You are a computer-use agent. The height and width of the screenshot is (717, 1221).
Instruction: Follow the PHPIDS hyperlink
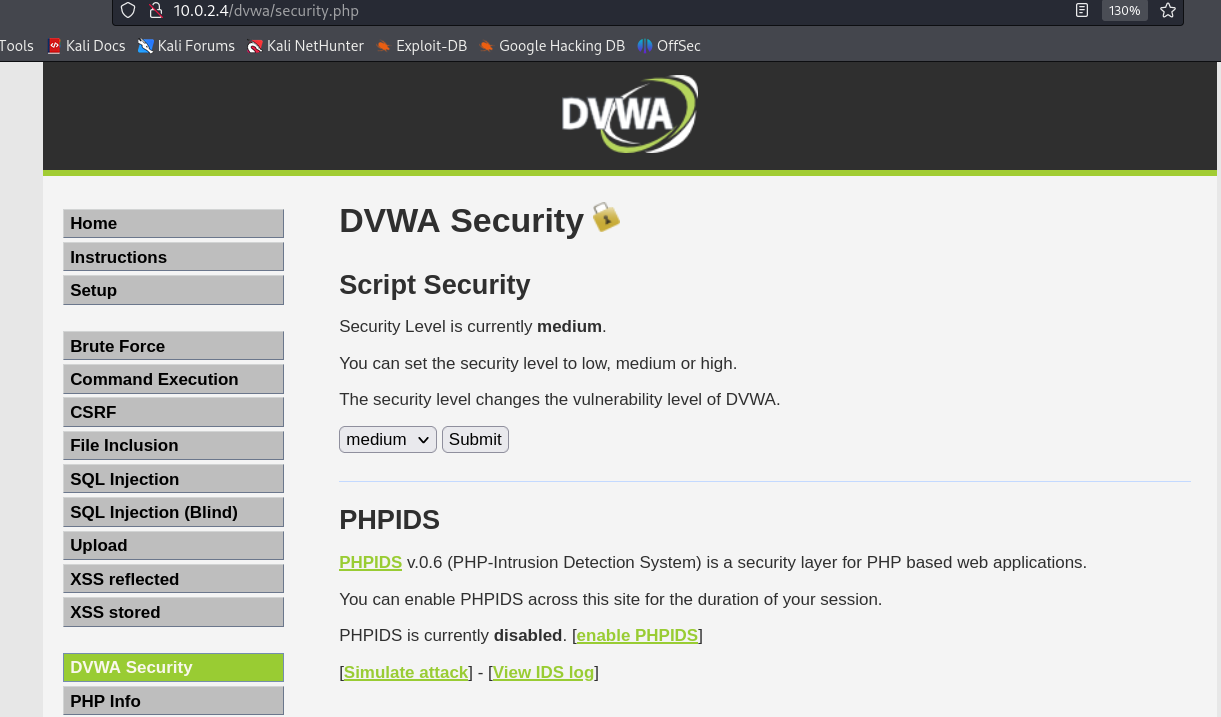pos(370,562)
